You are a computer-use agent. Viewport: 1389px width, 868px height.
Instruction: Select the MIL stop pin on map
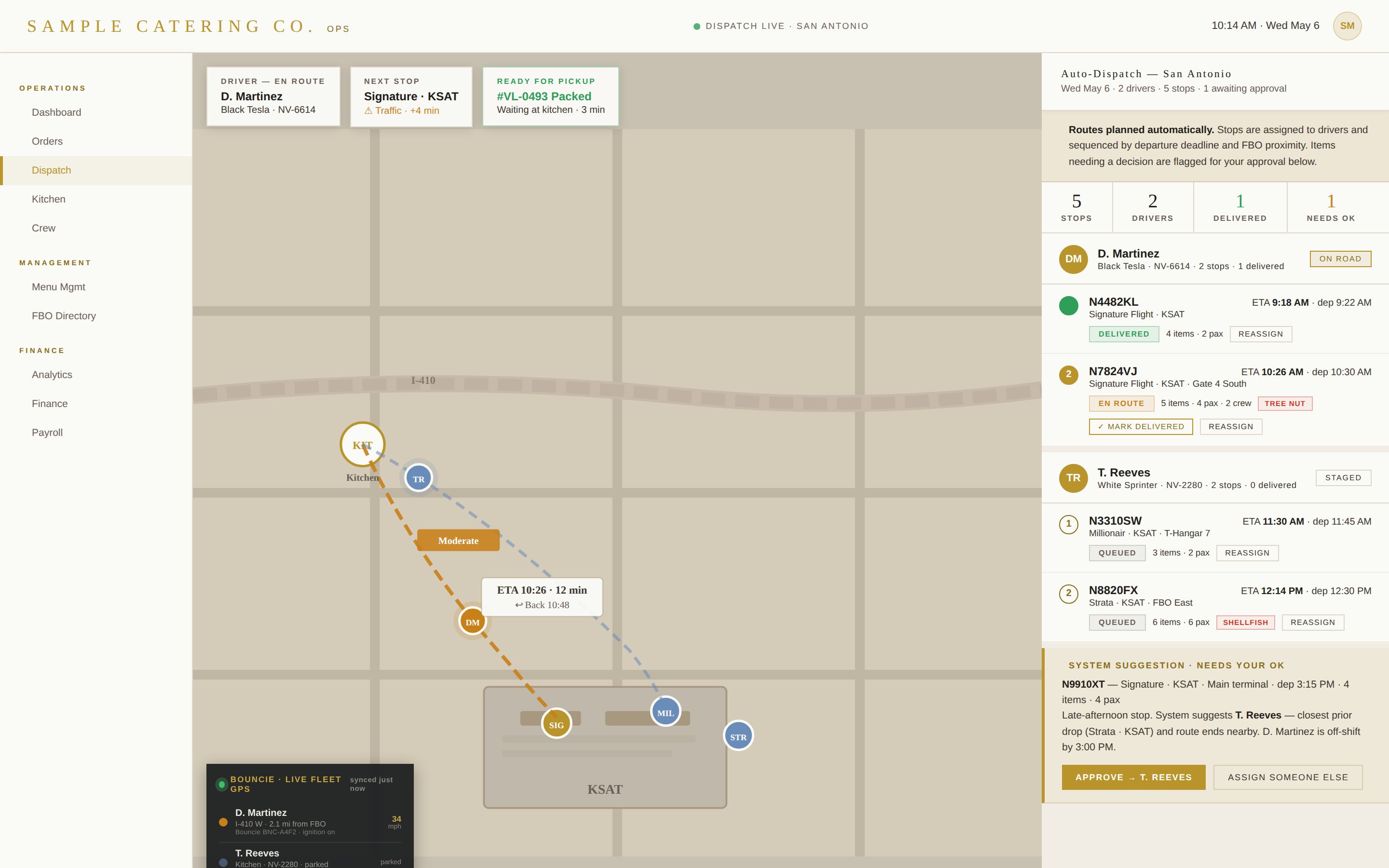(x=665, y=712)
